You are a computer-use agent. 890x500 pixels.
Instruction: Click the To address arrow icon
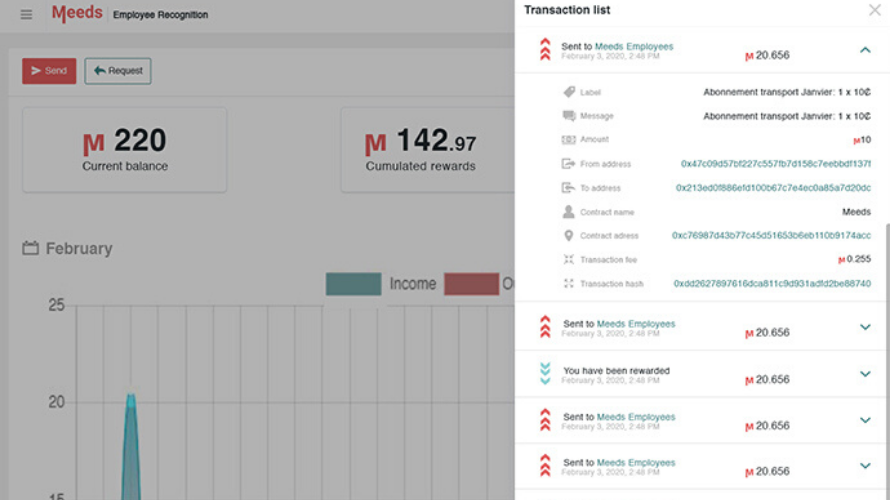click(568, 188)
